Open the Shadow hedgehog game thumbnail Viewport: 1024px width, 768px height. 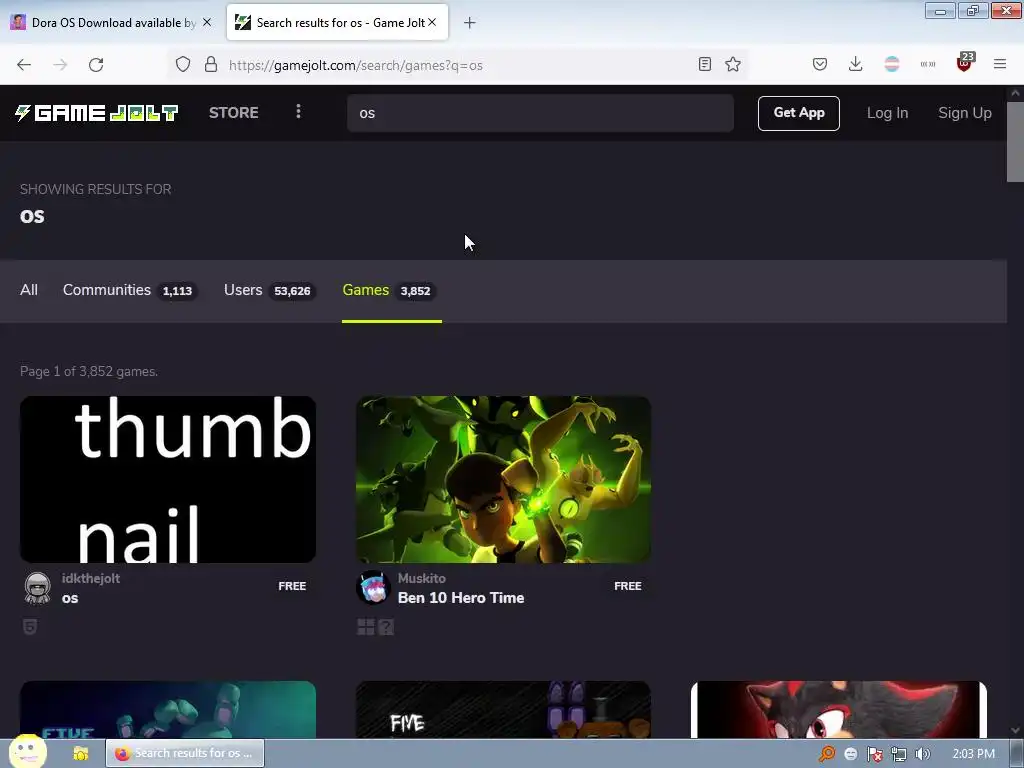pos(839,710)
